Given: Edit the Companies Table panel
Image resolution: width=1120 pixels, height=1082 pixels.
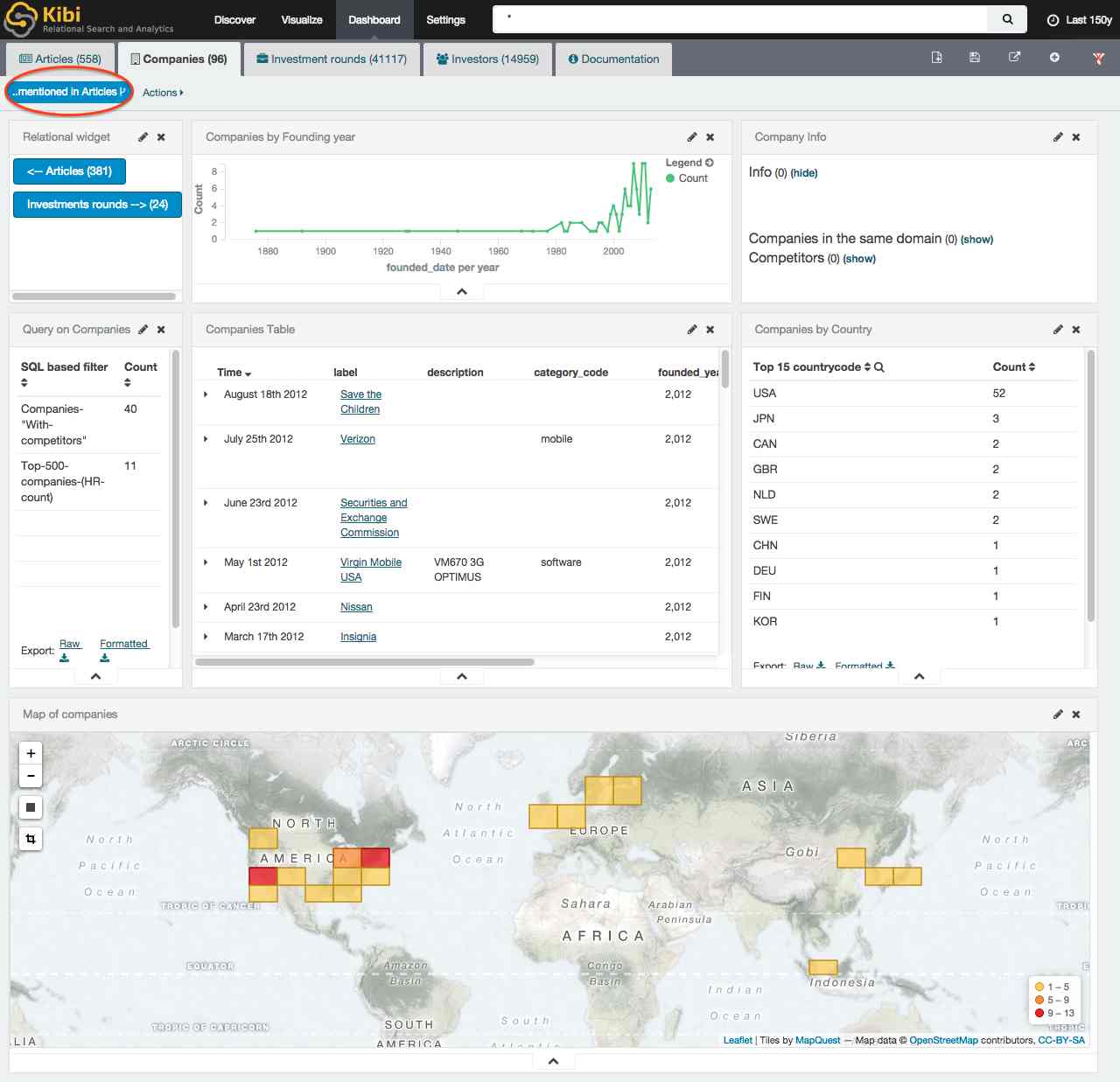Looking at the screenshot, I should [x=692, y=330].
